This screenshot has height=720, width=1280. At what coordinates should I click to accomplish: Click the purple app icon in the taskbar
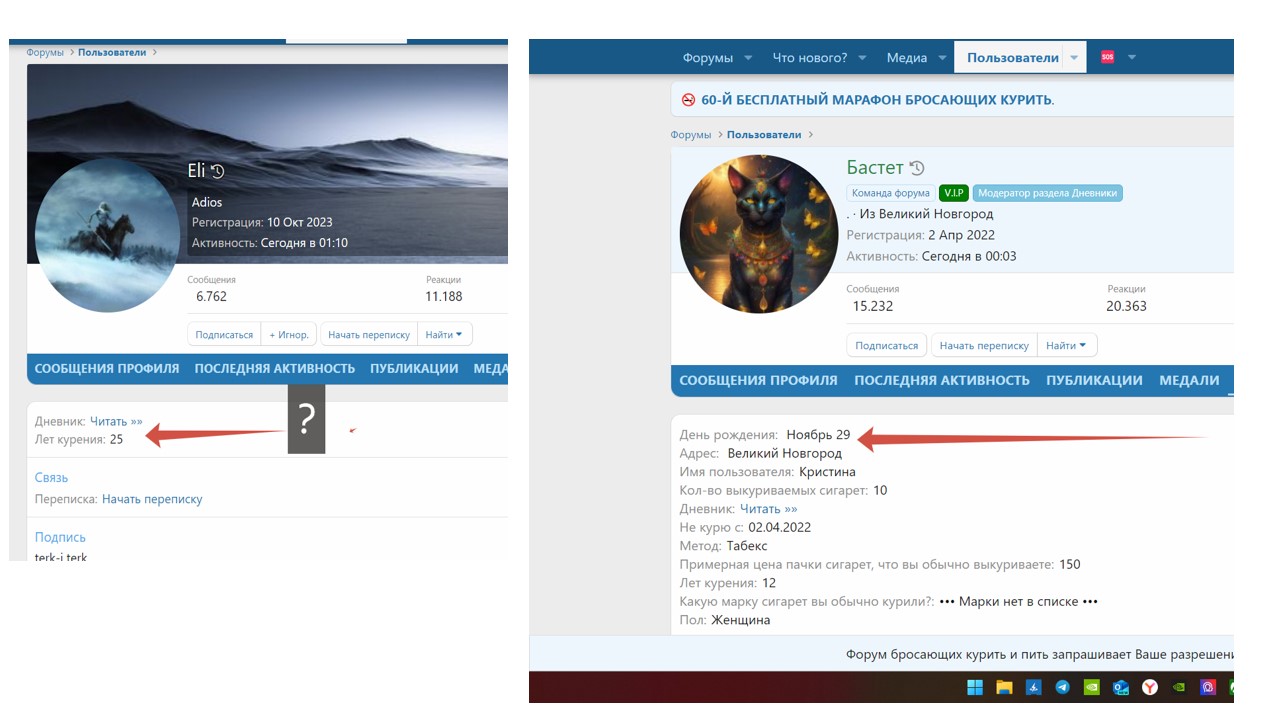point(1209,687)
